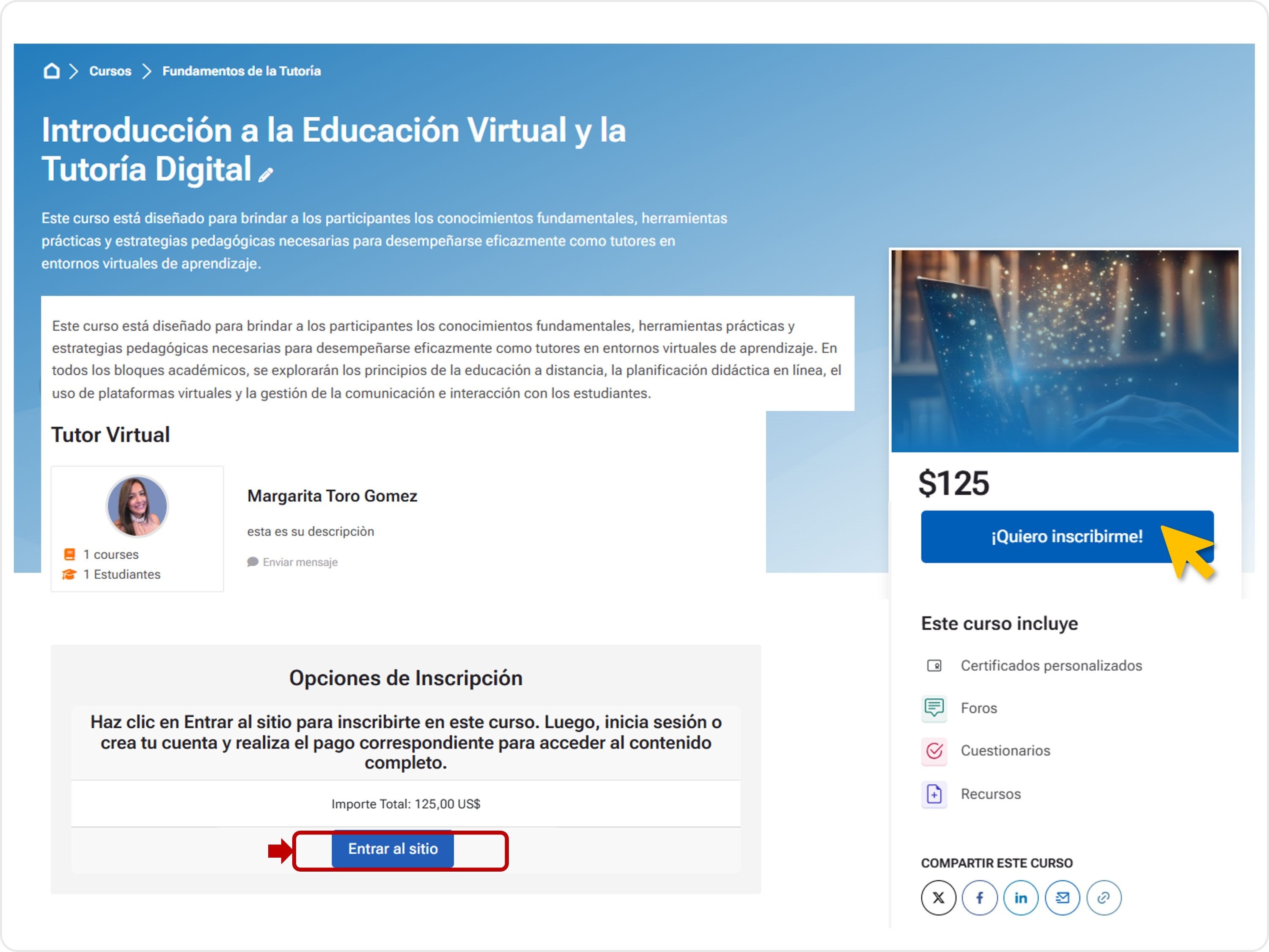The image size is (1269, 952).
Task: Click the home icon in breadcrumb
Action: point(52,71)
